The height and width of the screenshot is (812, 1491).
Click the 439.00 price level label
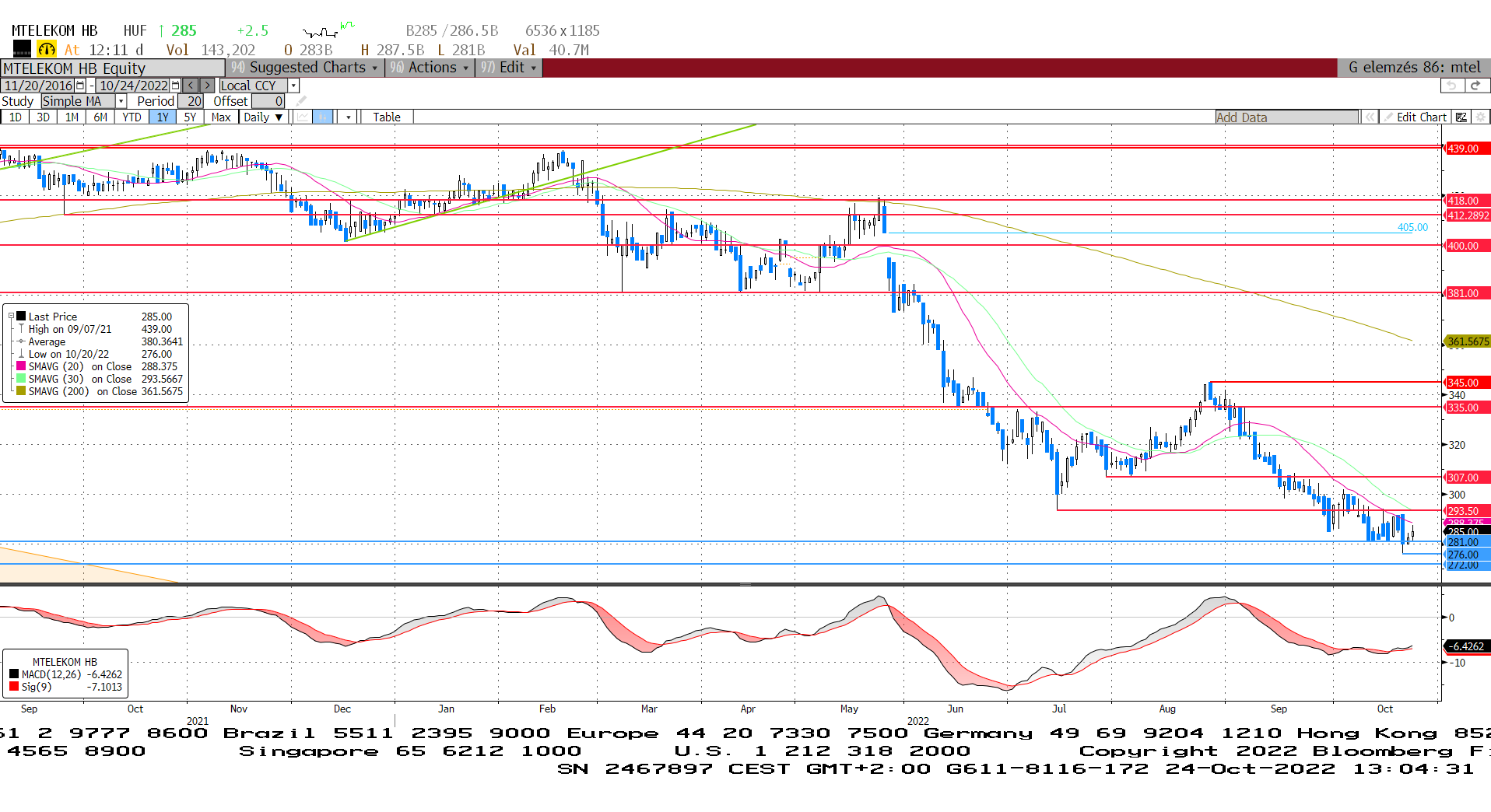tap(1466, 149)
